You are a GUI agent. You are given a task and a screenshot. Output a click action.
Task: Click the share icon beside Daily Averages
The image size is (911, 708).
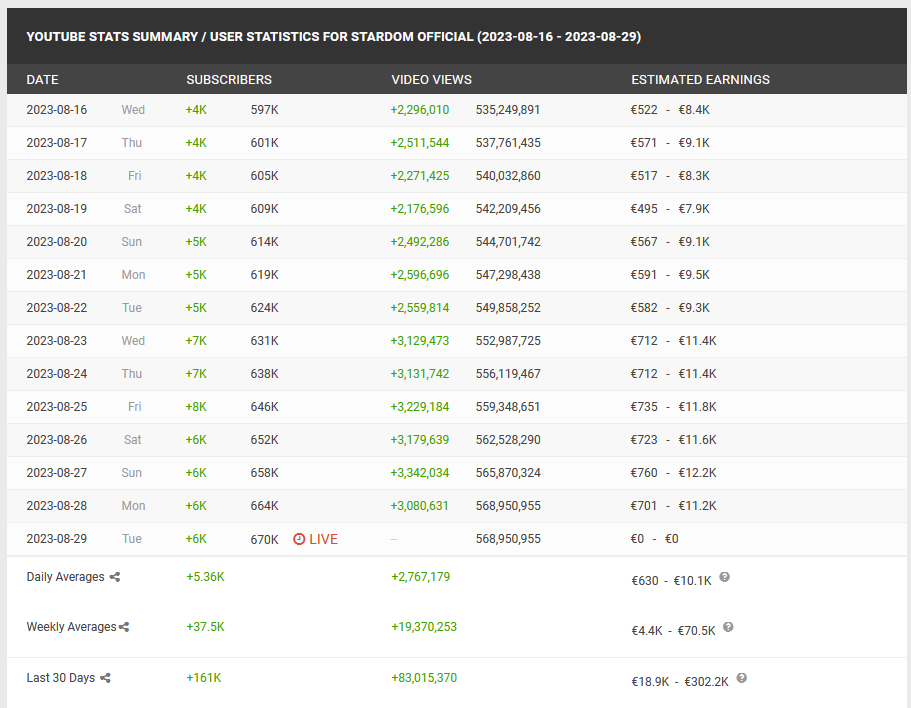pyautogui.click(x=114, y=577)
